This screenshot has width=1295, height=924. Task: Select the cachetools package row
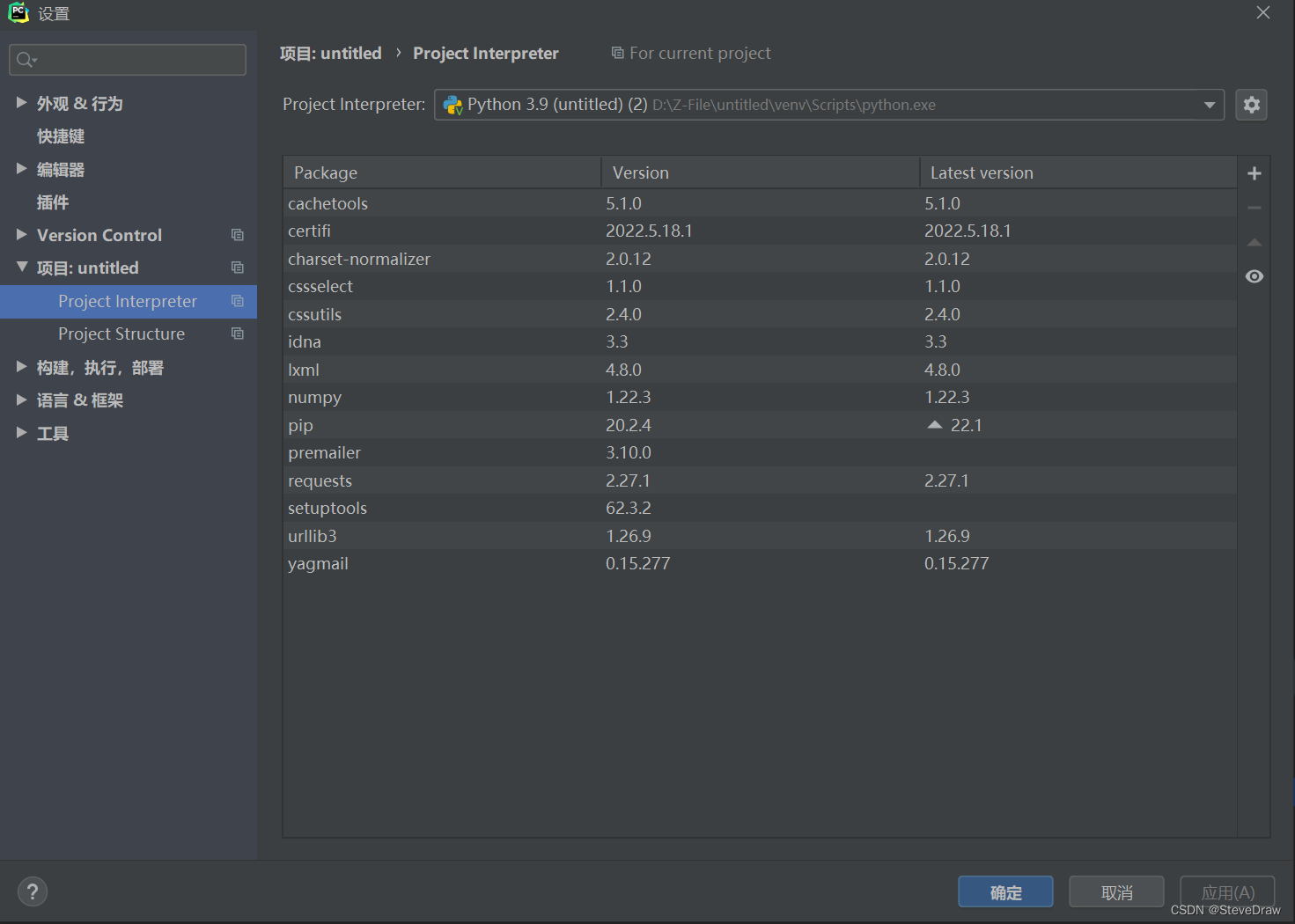pyautogui.click(x=760, y=203)
